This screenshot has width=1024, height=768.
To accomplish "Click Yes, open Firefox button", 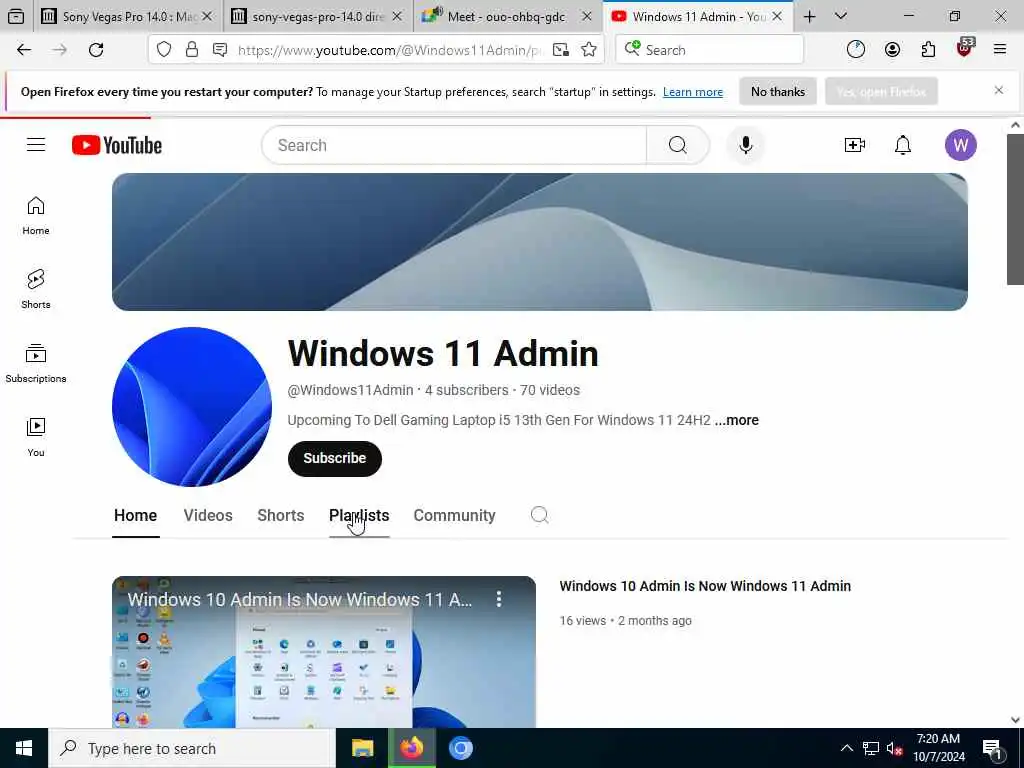I will tap(881, 91).
